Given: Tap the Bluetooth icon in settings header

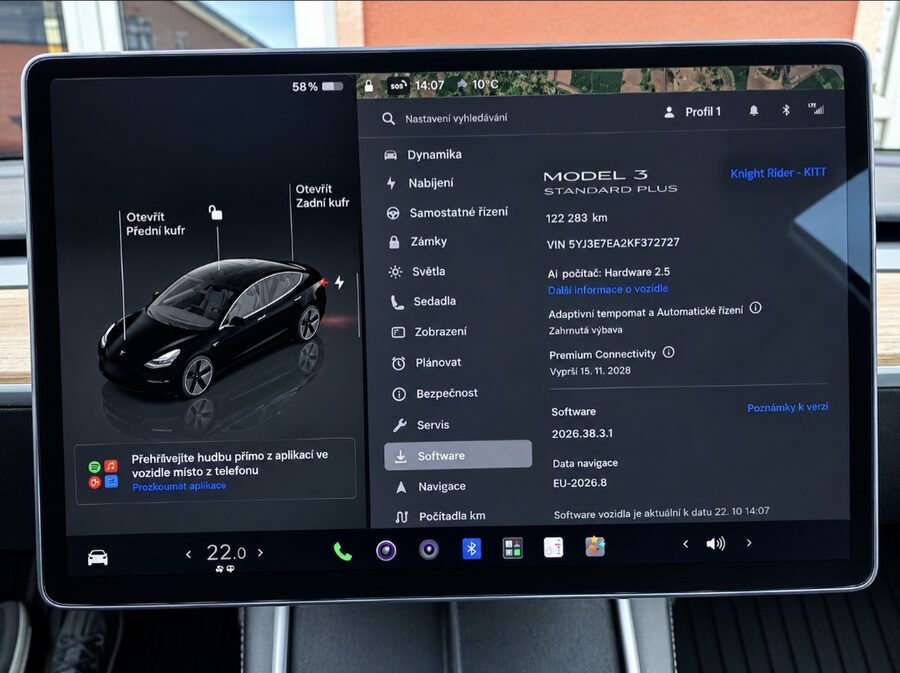Looking at the screenshot, I should [x=786, y=110].
